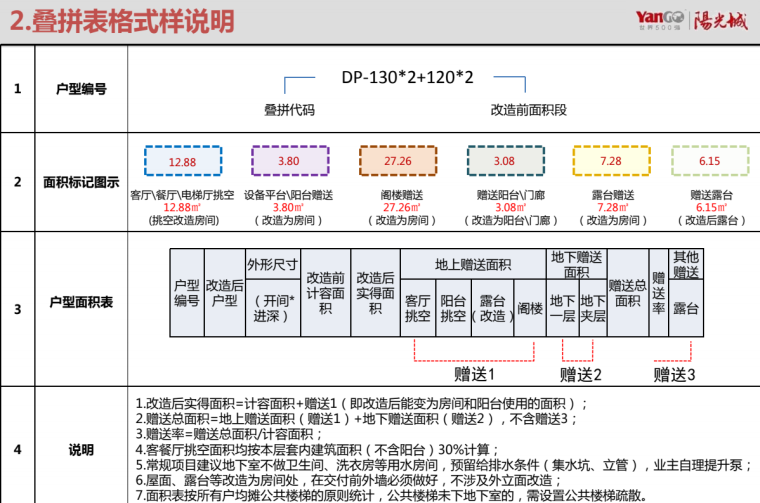Select the purple dashed 3.80 area box
The image size is (760, 503).
point(288,161)
